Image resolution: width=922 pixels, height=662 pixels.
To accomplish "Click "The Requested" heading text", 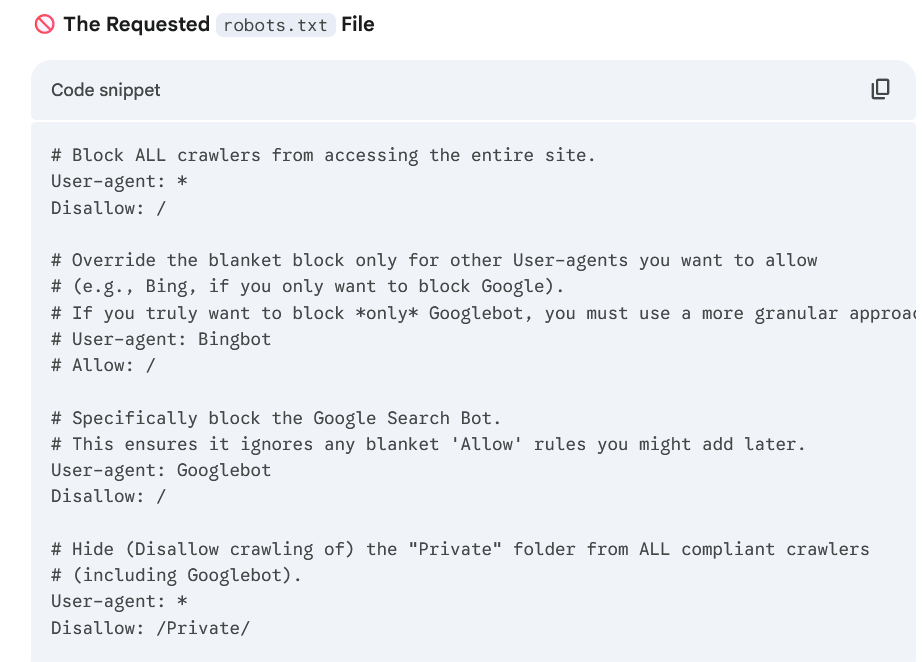I will pos(136,25).
